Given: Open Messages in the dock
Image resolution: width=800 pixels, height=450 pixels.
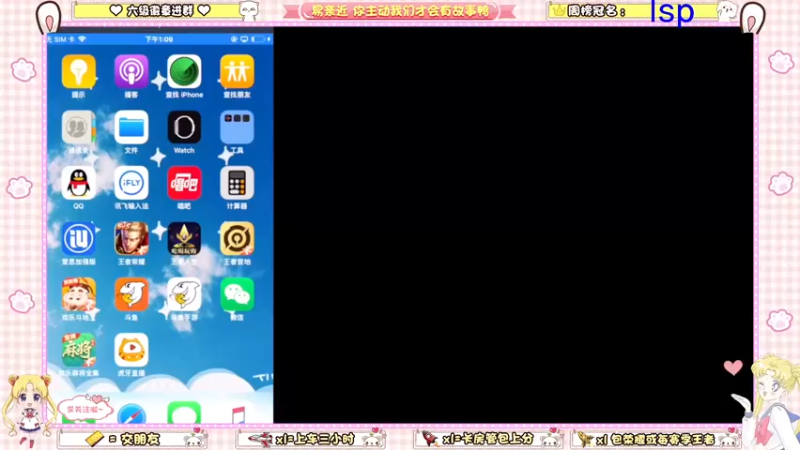Looking at the screenshot, I should point(184,413).
